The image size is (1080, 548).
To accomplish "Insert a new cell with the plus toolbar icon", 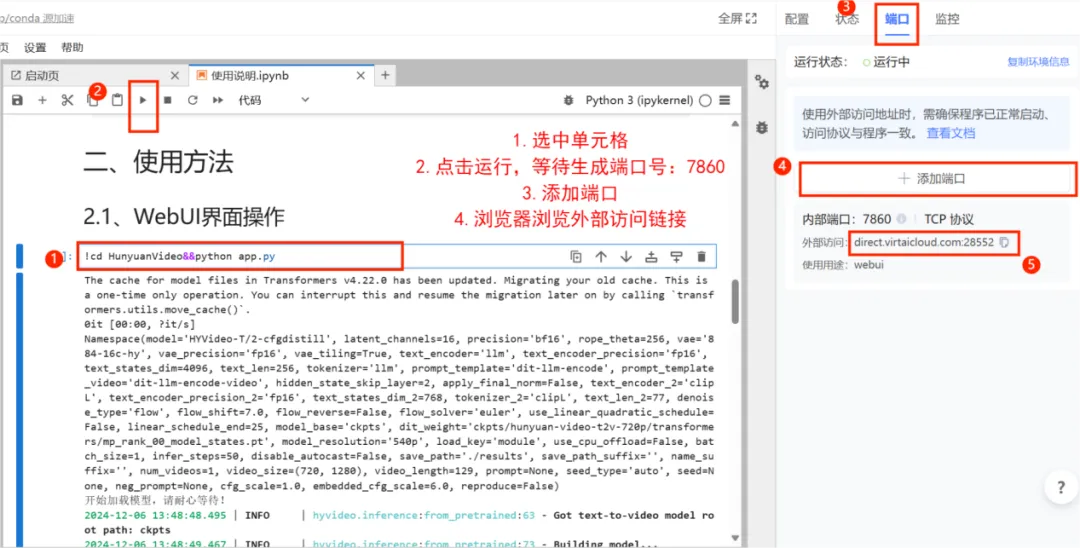I will pyautogui.click(x=42, y=101).
